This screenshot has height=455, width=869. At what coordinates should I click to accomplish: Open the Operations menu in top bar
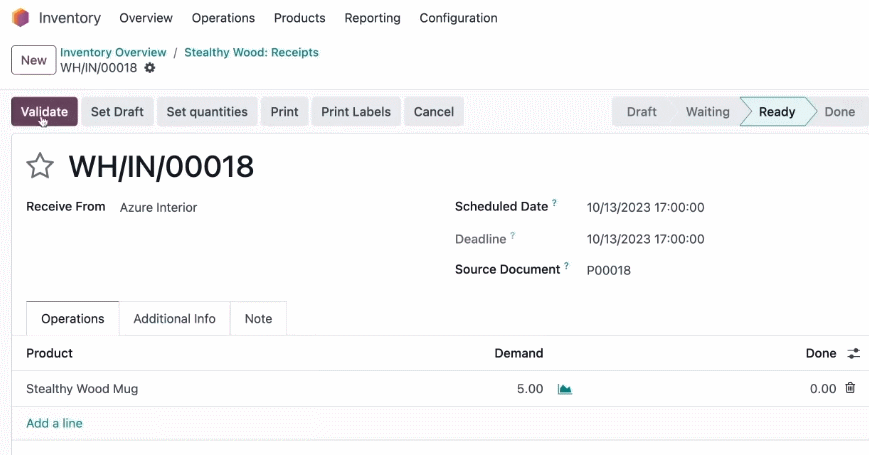tap(223, 18)
